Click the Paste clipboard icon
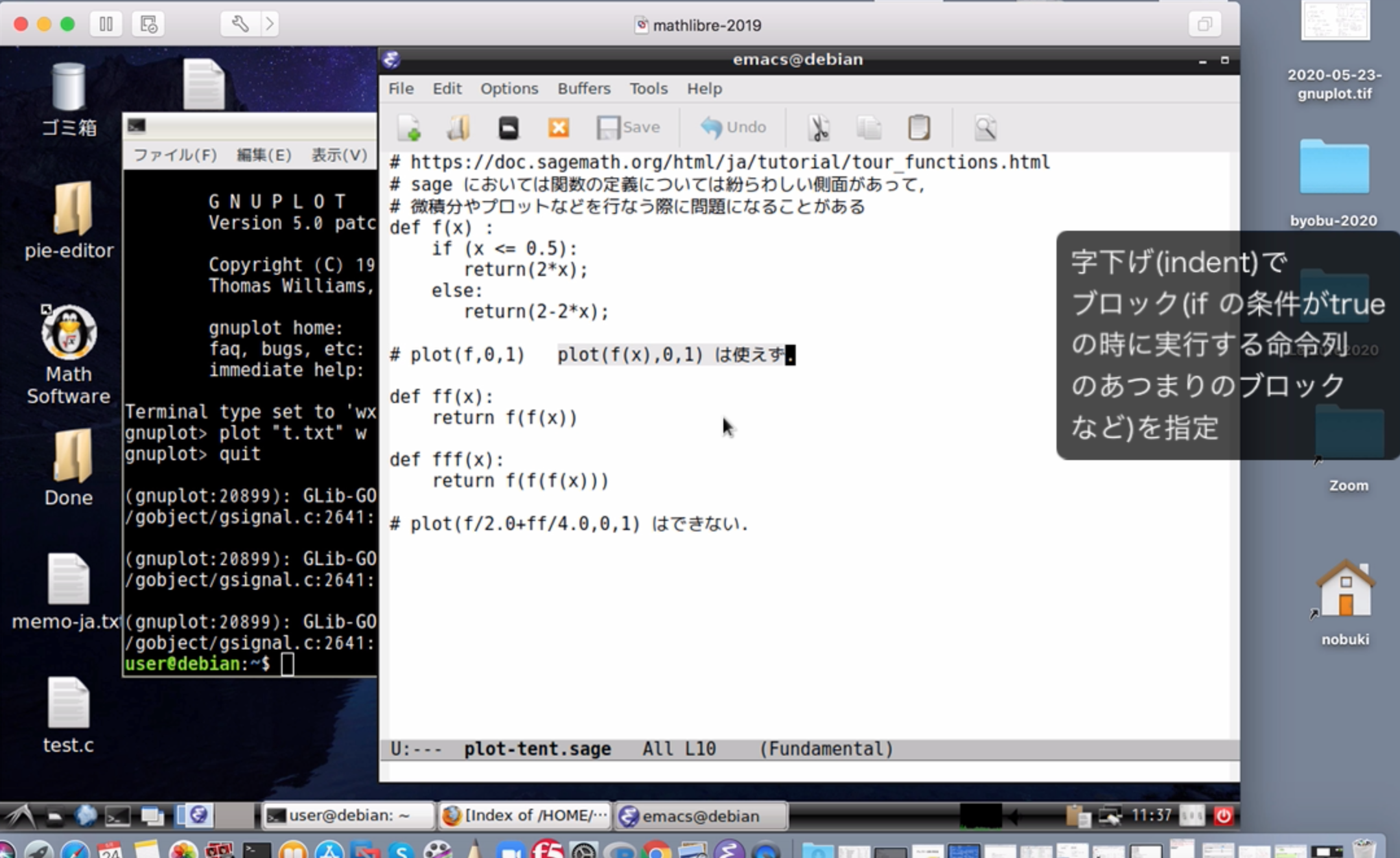This screenshot has height=858, width=1400. pos(918,128)
